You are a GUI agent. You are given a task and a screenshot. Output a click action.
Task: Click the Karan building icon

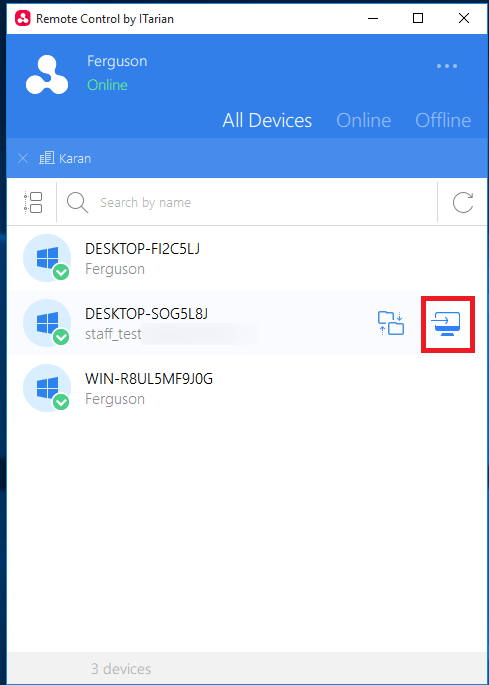coord(46,158)
